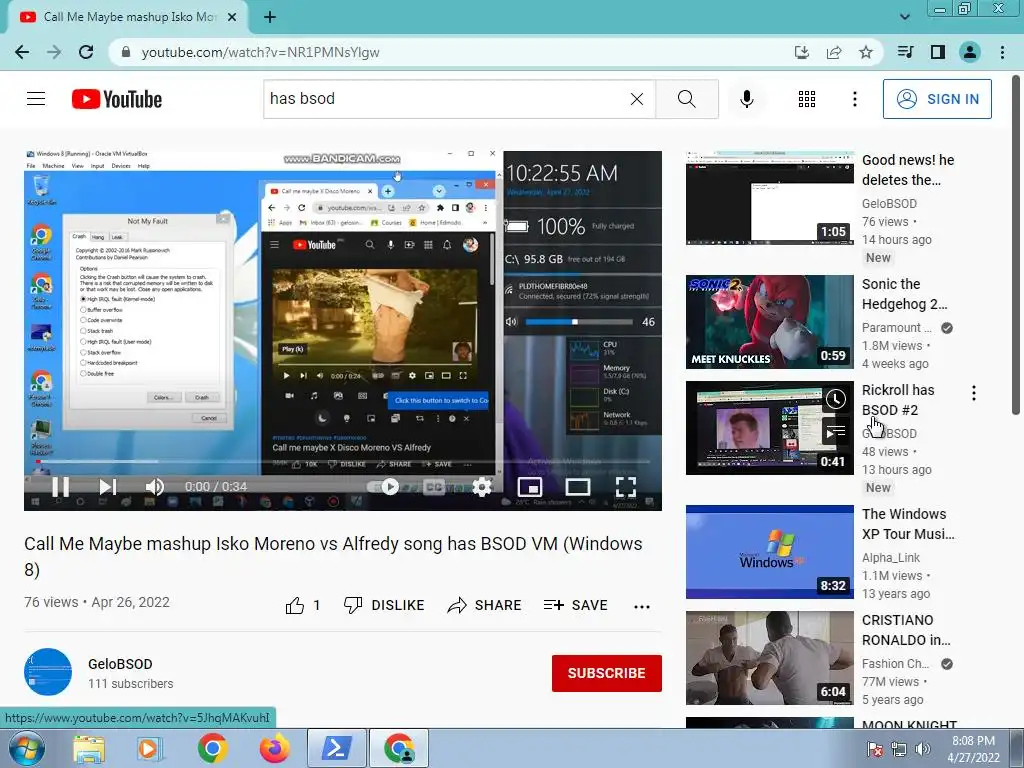Open the CRISTIANO RONALDO video title
This screenshot has height=768, width=1024.
[906, 630]
